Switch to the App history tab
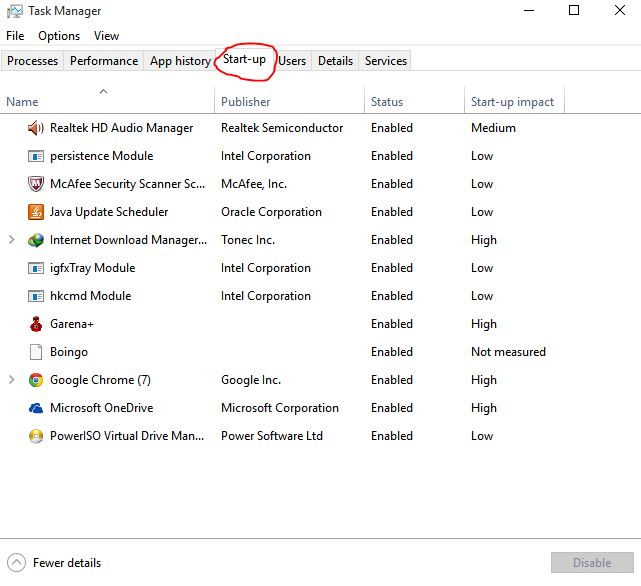This screenshot has width=641, height=586. point(180,61)
